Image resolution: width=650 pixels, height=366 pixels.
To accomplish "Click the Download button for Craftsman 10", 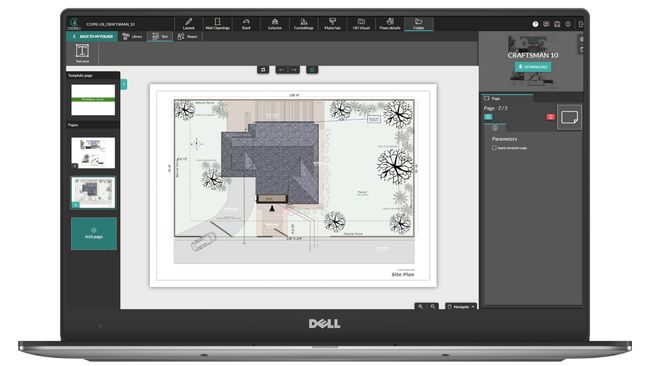I will (533, 67).
